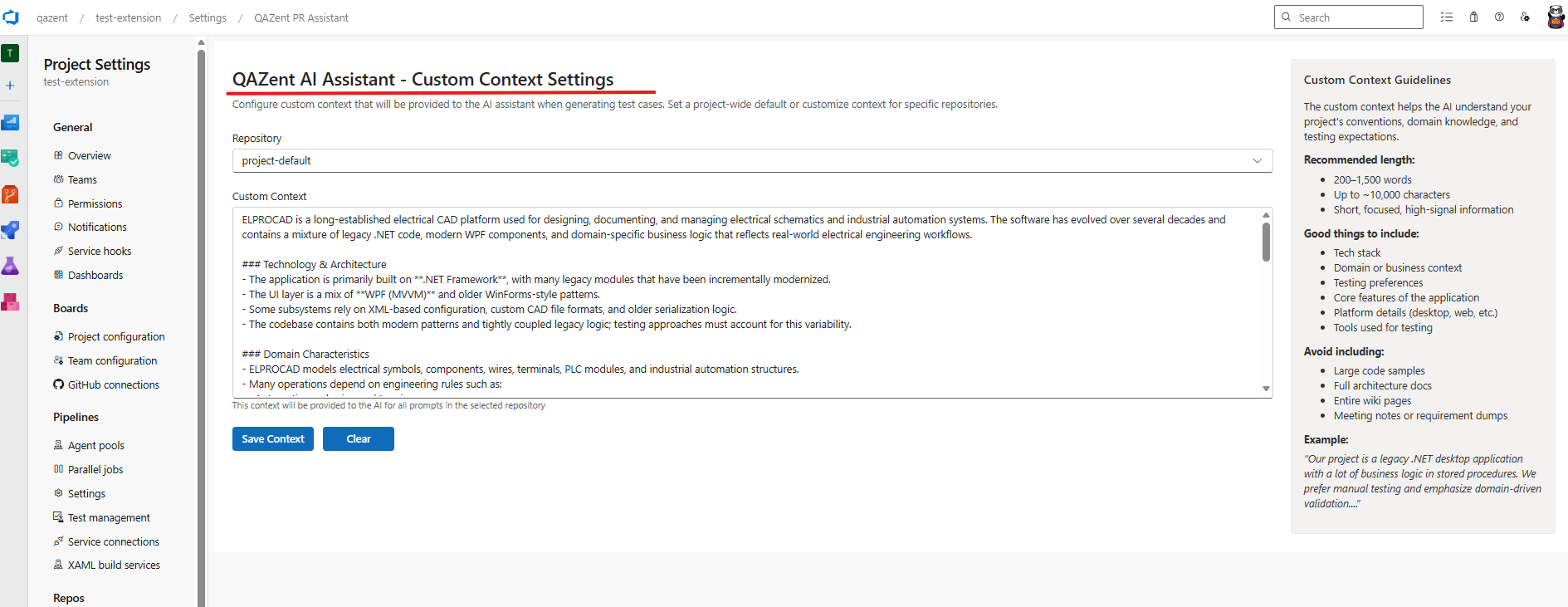
Task: Open the Help question mark icon
Action: (1499, 17)
